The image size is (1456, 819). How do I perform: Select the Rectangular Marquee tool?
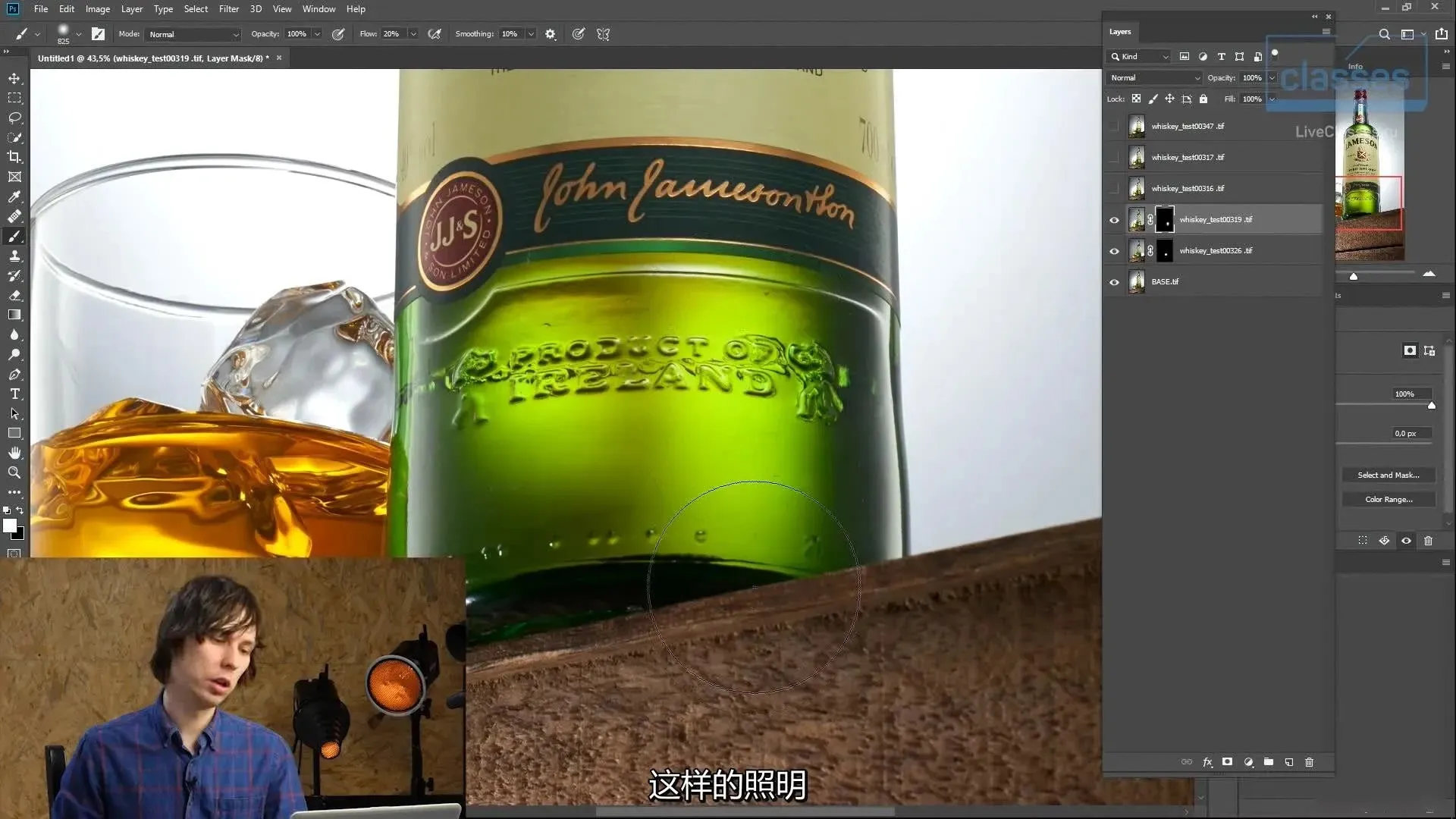[14, 98]
